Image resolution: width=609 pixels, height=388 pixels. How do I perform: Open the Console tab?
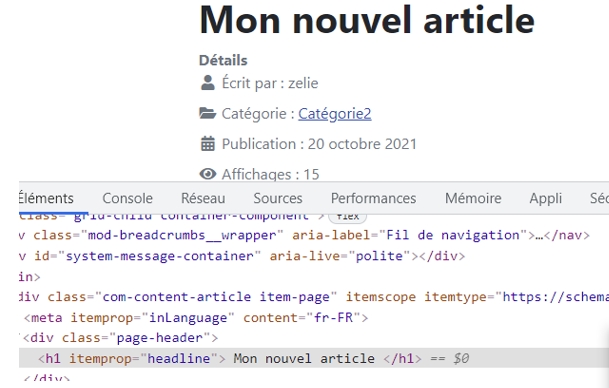pyautogui.click(x=127, y=198)
